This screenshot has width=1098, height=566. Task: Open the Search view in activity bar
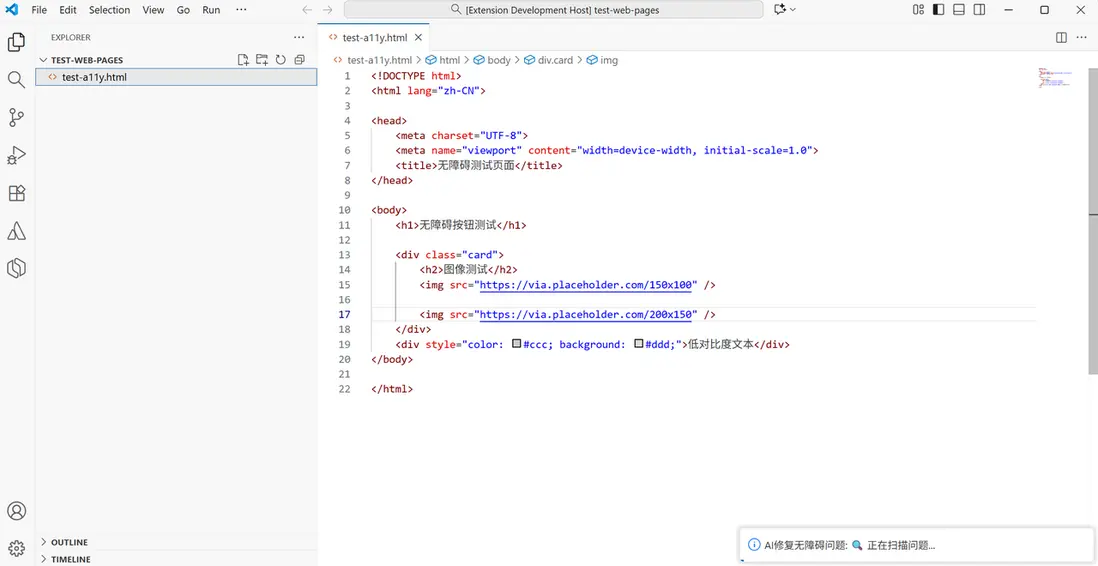(16, 80)
